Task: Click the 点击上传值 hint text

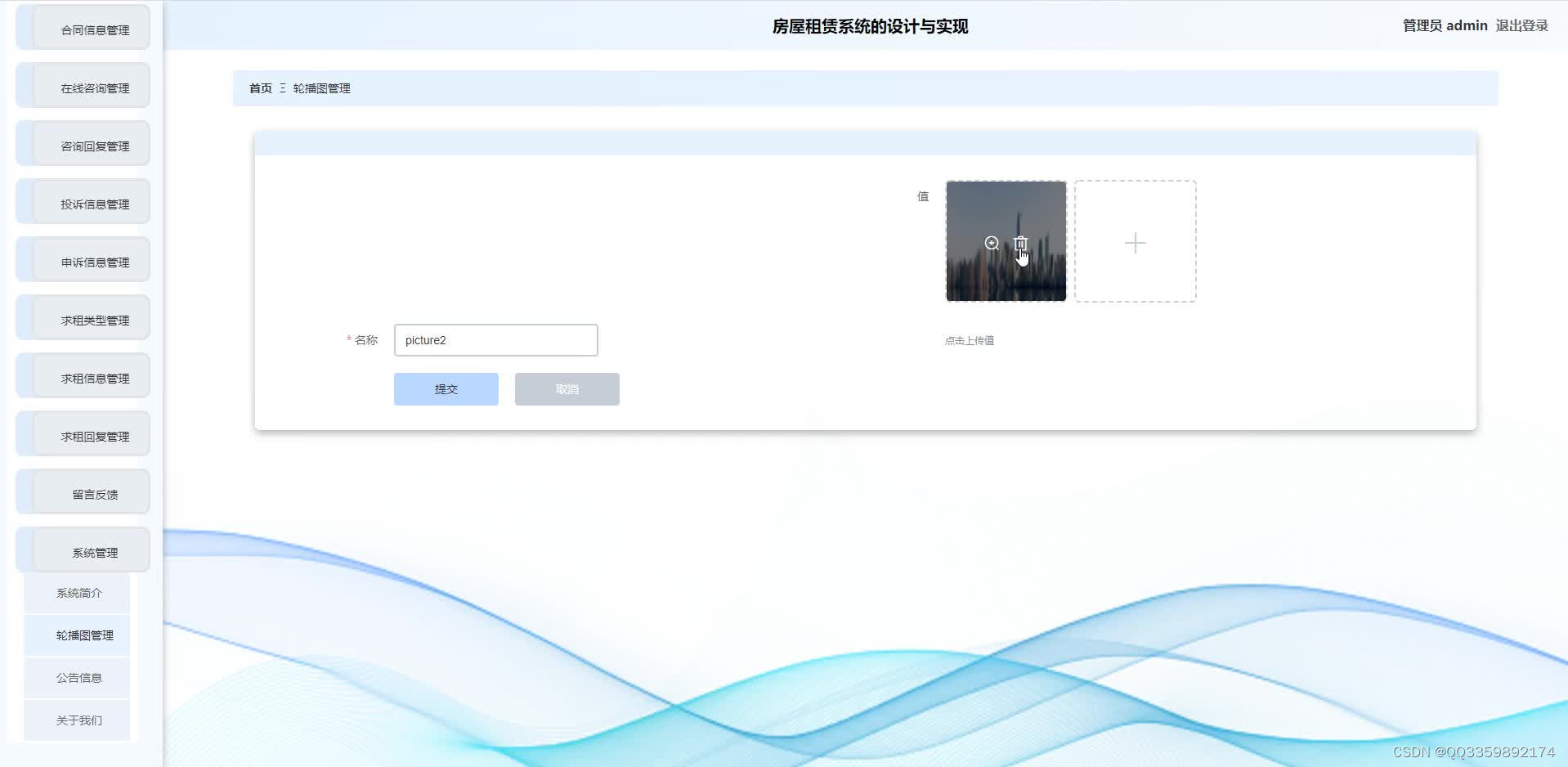Action: pyautogui.click(x=970, y=340)
